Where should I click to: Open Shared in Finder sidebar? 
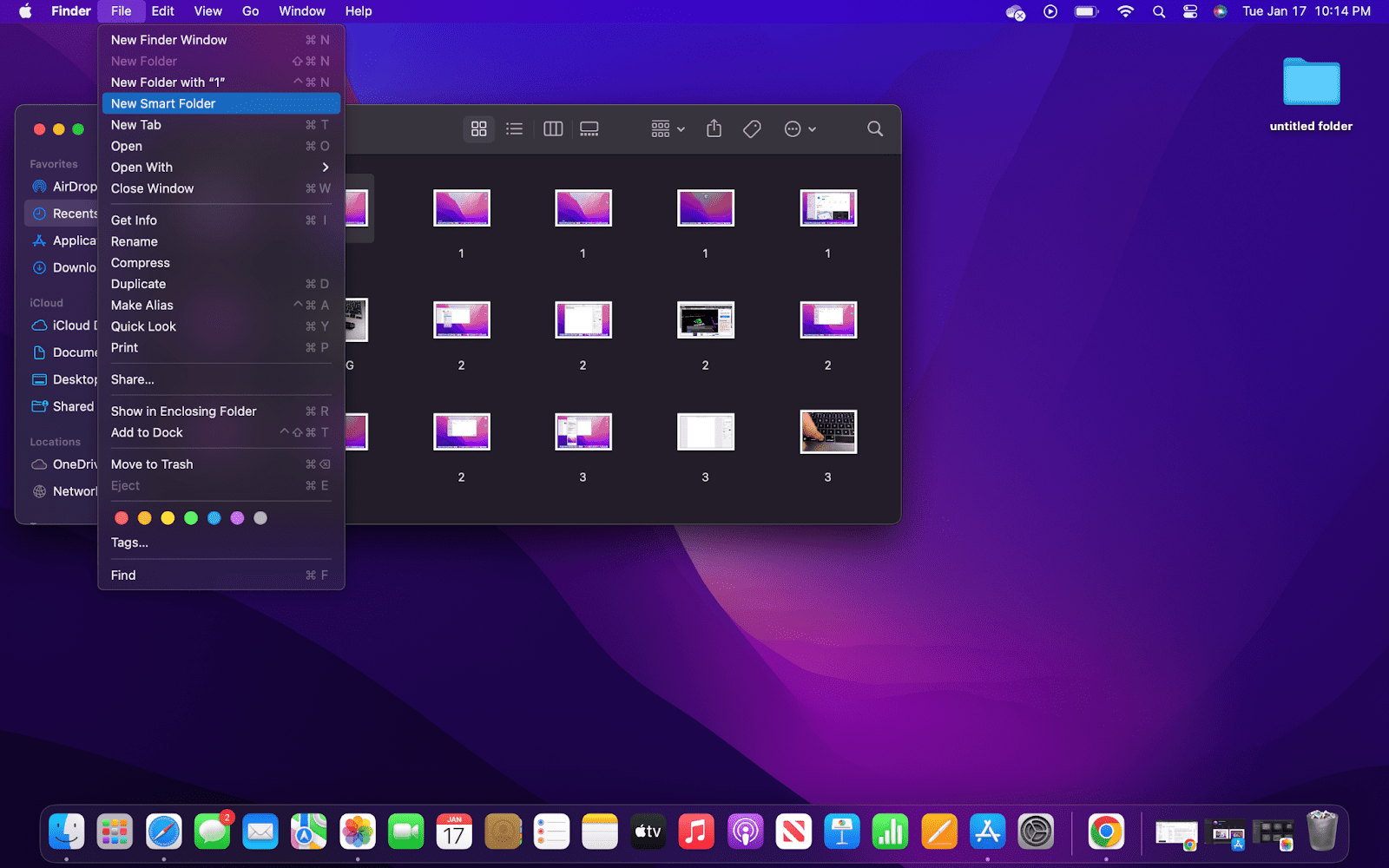tap(63, 406)
